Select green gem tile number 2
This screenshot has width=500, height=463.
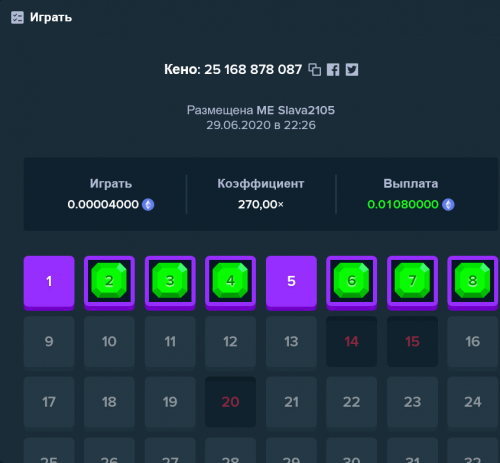[x=109, y=283]
